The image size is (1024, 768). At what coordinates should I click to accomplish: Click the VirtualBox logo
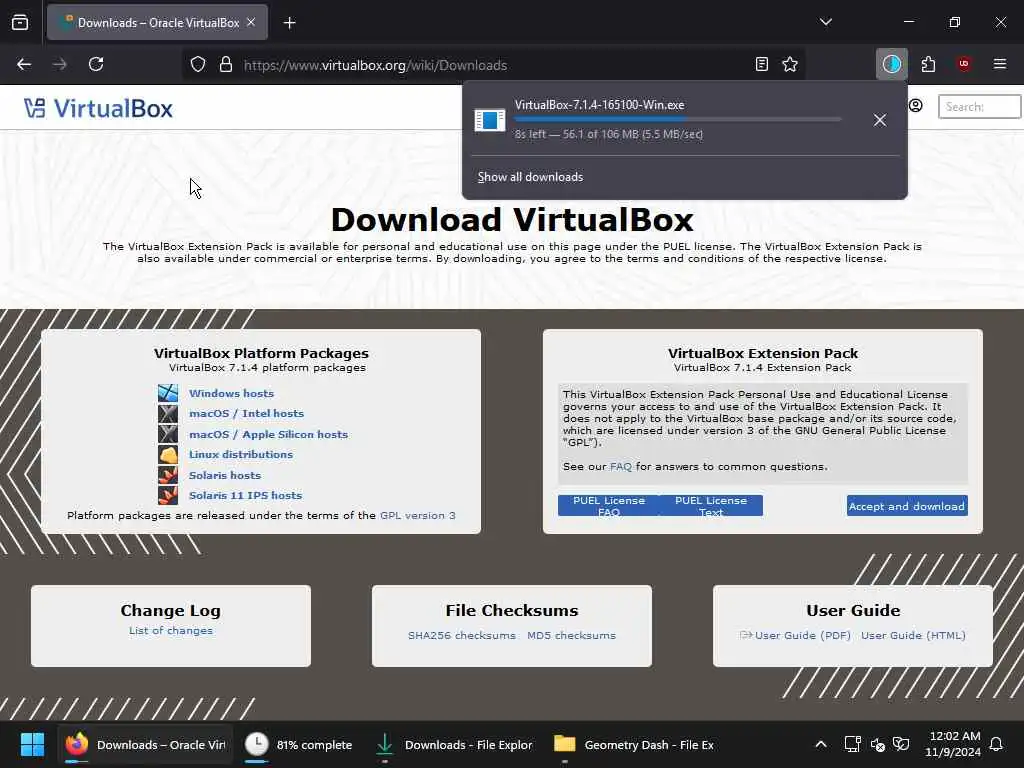point(99,108)
